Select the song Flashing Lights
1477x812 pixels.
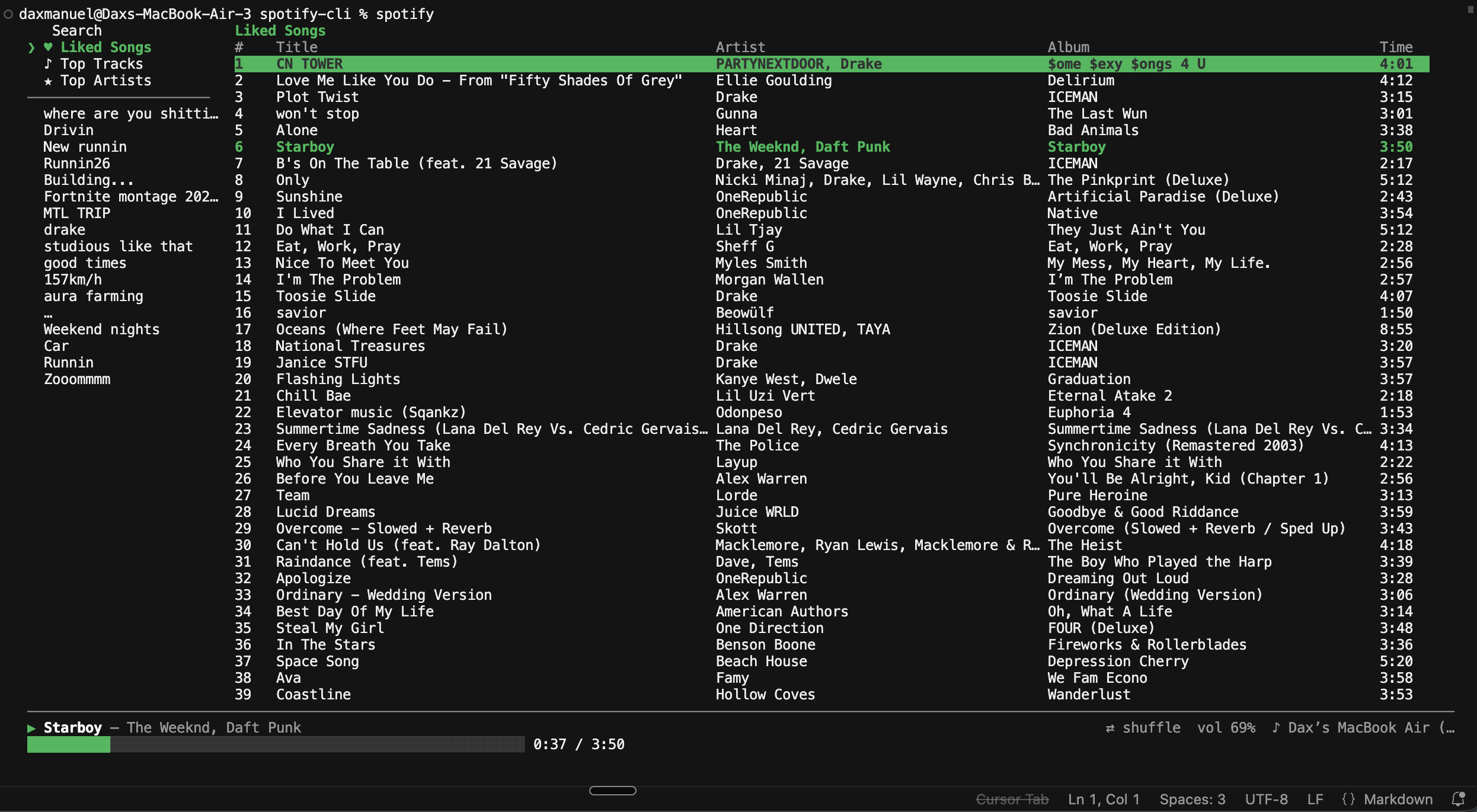(338, 379)
